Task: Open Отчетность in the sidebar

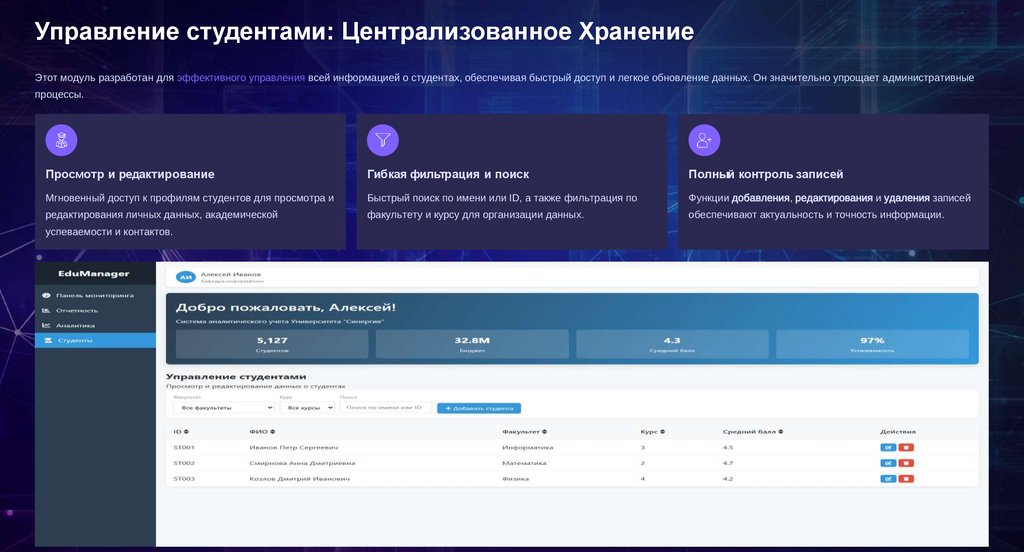Action: (x=95, y=310)
